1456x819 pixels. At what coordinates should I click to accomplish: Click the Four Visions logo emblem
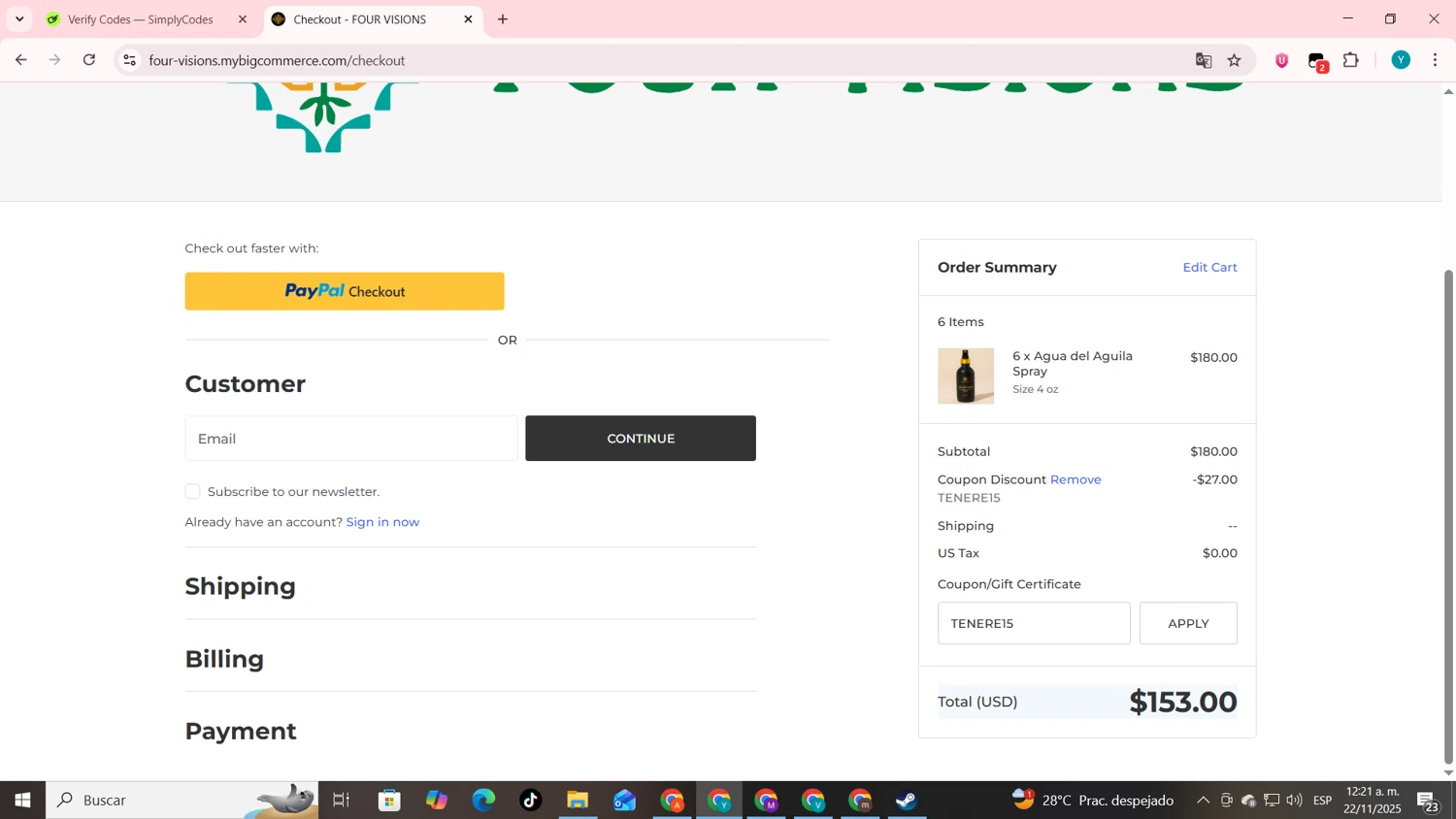point(323,118)
